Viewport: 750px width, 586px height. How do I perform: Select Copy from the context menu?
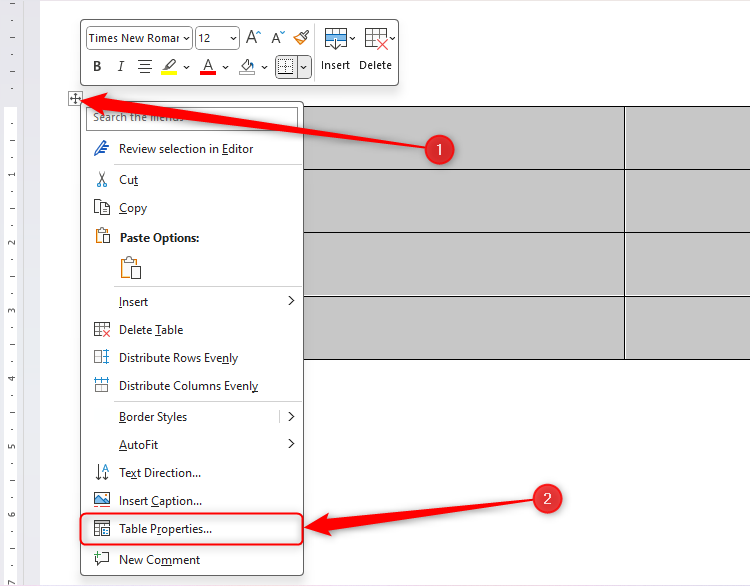[192, 208]
